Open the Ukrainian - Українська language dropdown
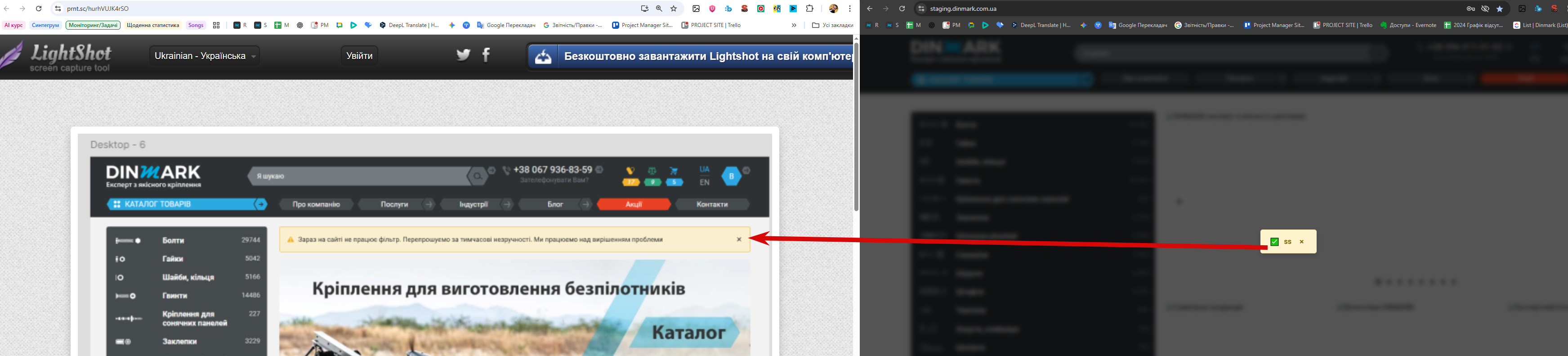The height and width of the screenshot is (356, 1568). pyautogui.click(x=205, y=55)
